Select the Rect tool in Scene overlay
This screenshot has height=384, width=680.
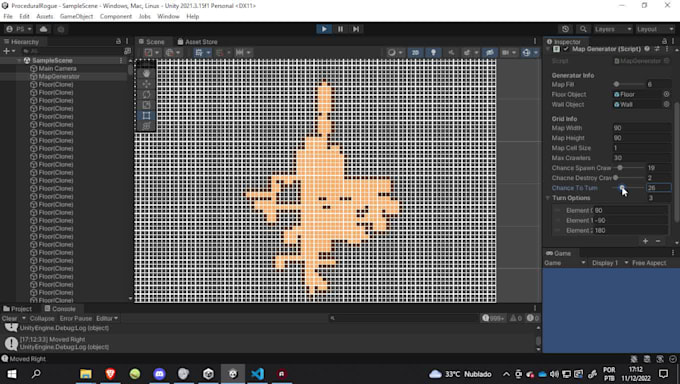pos(146,116)
